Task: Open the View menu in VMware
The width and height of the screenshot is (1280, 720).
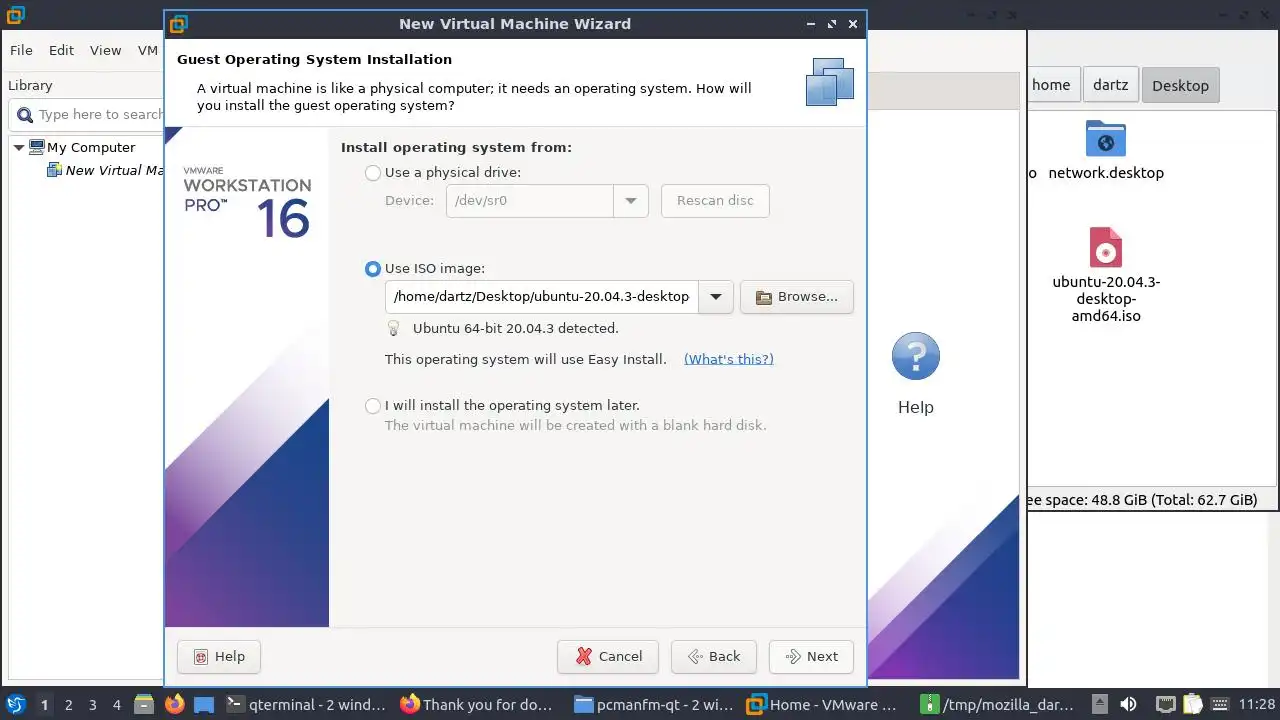Action: point(105,50)
